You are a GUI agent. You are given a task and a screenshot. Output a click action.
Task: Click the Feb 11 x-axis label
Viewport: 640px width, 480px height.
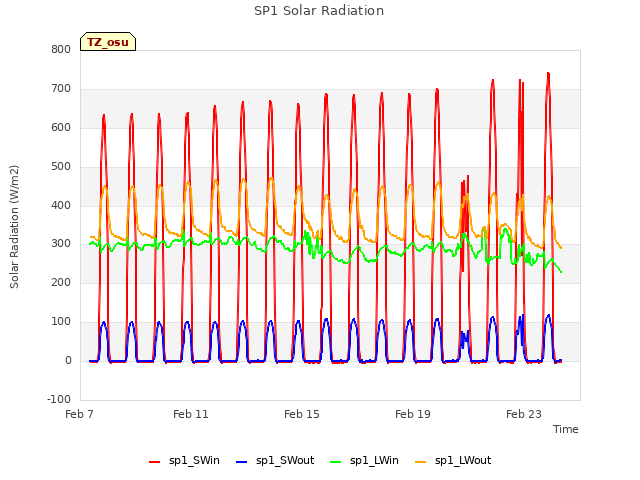pos(191,414)
